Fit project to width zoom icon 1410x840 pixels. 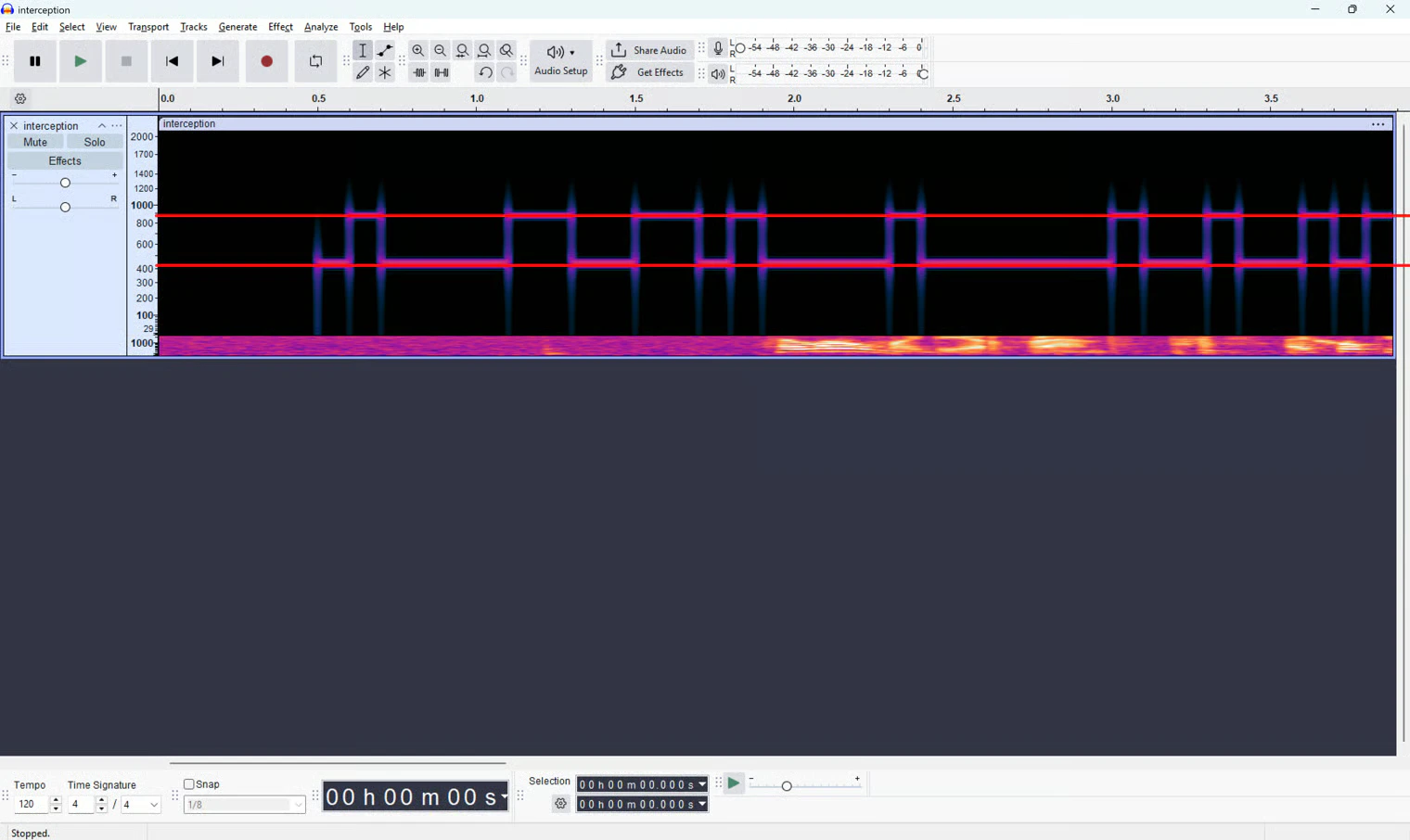[x=484, y=51]
